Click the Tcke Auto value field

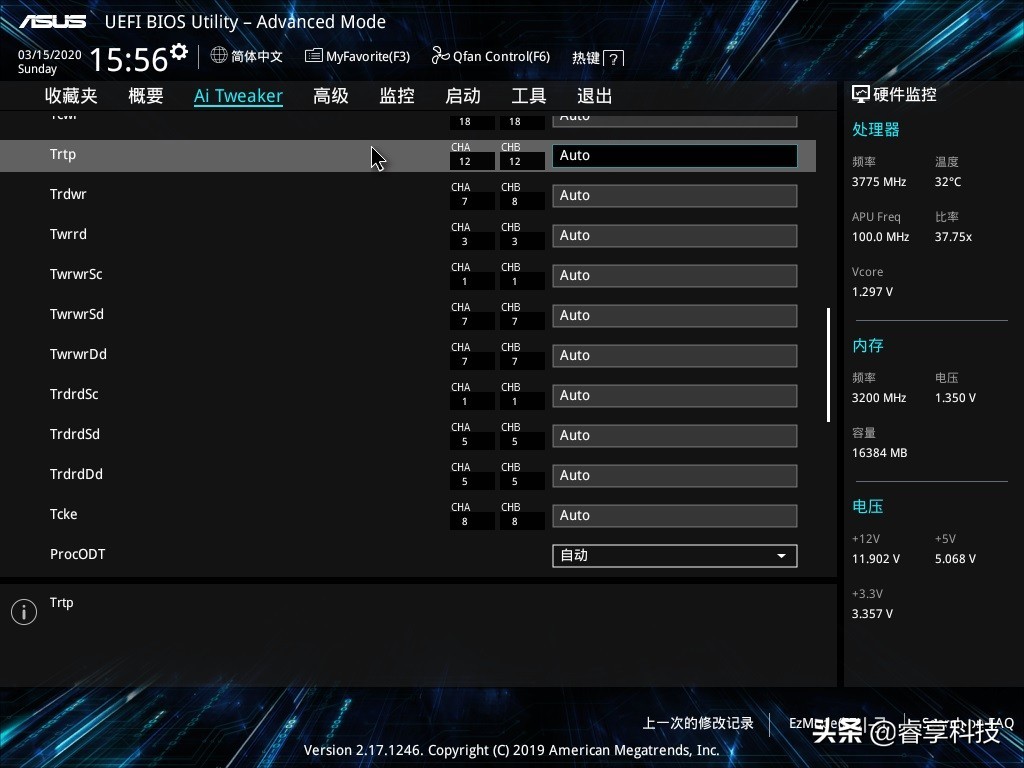click(674, 516)
